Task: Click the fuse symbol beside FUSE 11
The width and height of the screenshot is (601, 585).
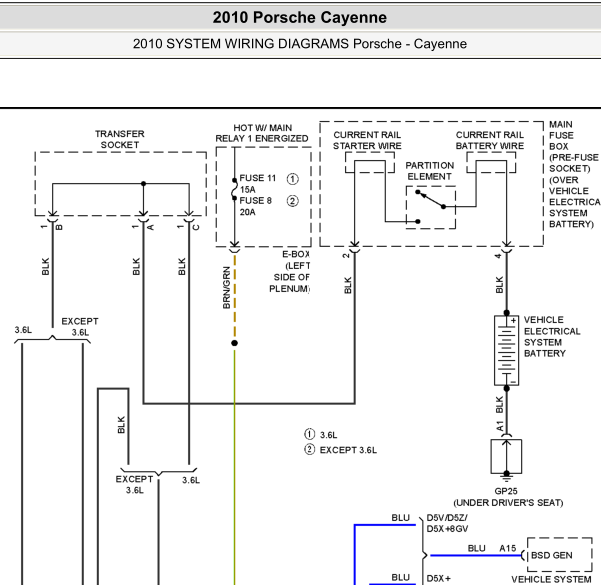Action: [234, 186]
